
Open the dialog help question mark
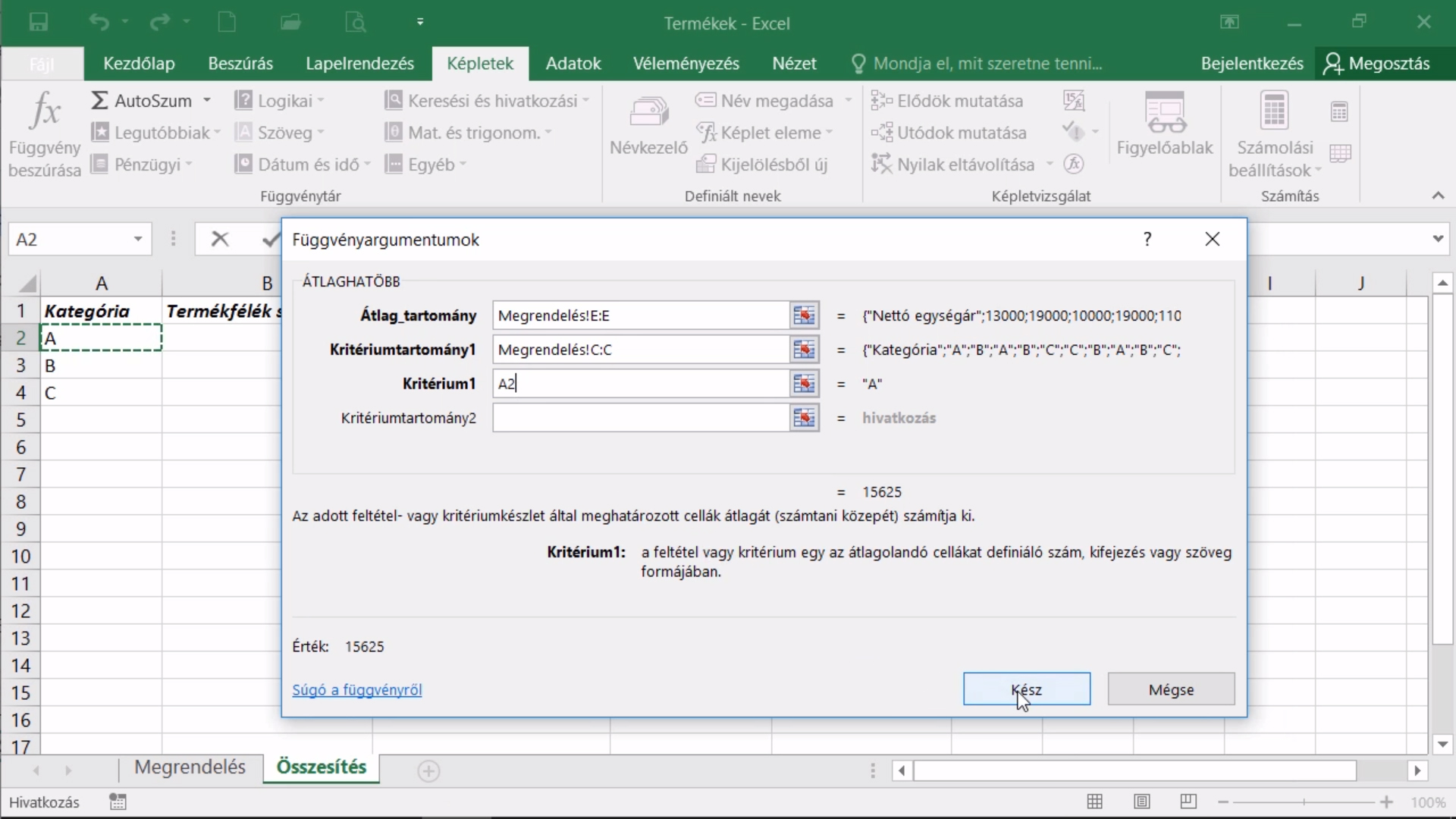tap(1147, 240)
